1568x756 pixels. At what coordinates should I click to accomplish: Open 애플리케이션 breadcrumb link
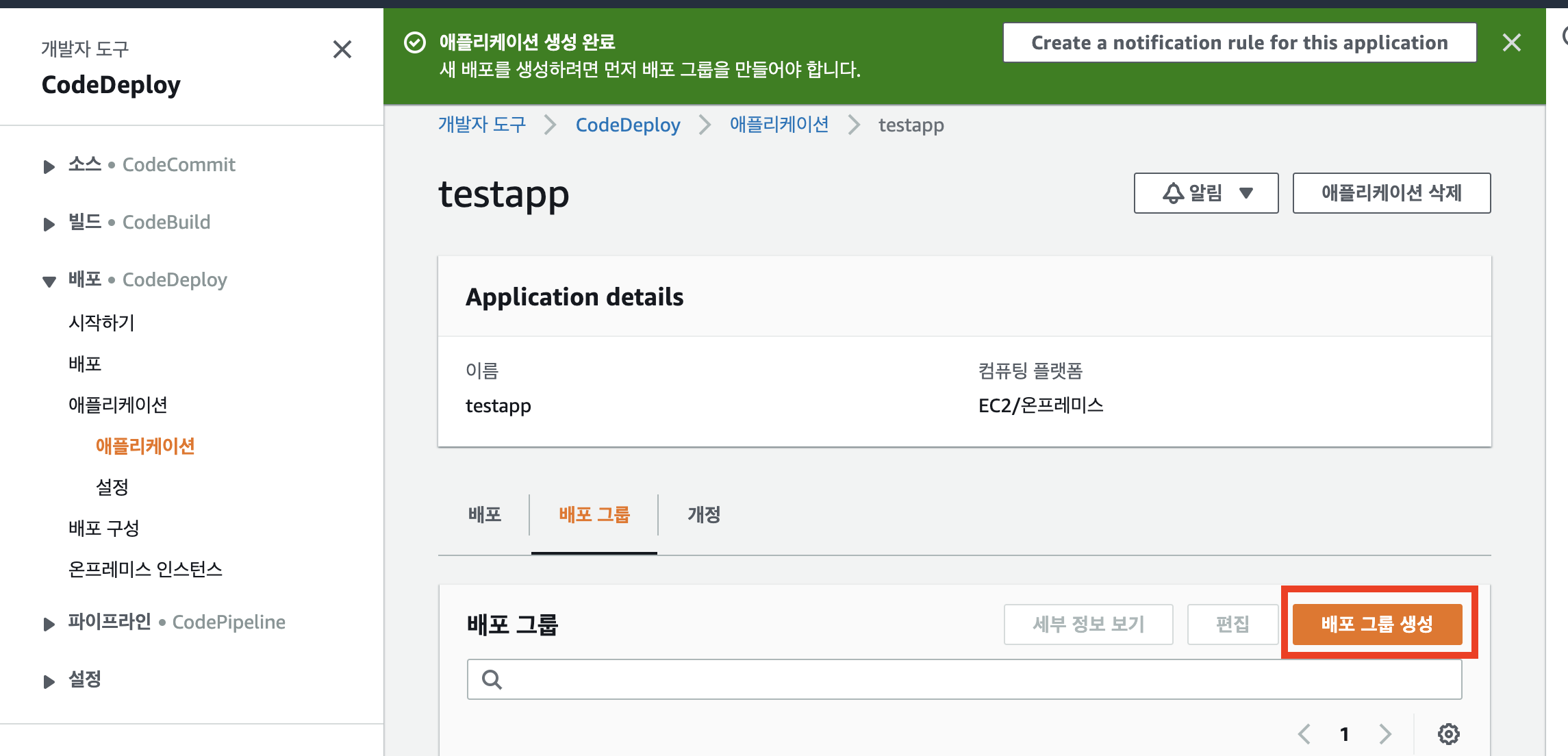coord(779,125)
